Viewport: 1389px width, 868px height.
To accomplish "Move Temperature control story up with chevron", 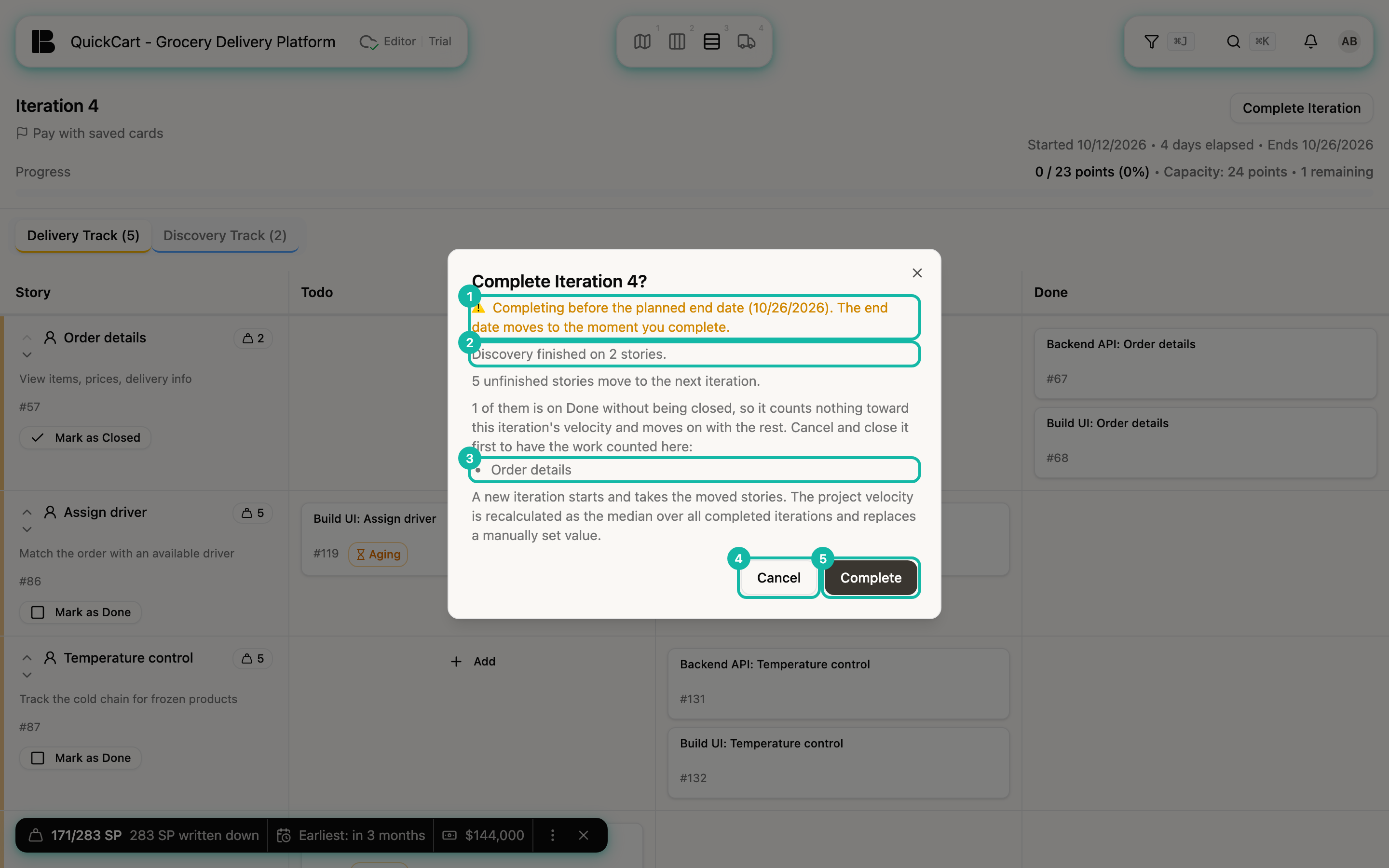I will pyautogui.click(x=27, y=657).
